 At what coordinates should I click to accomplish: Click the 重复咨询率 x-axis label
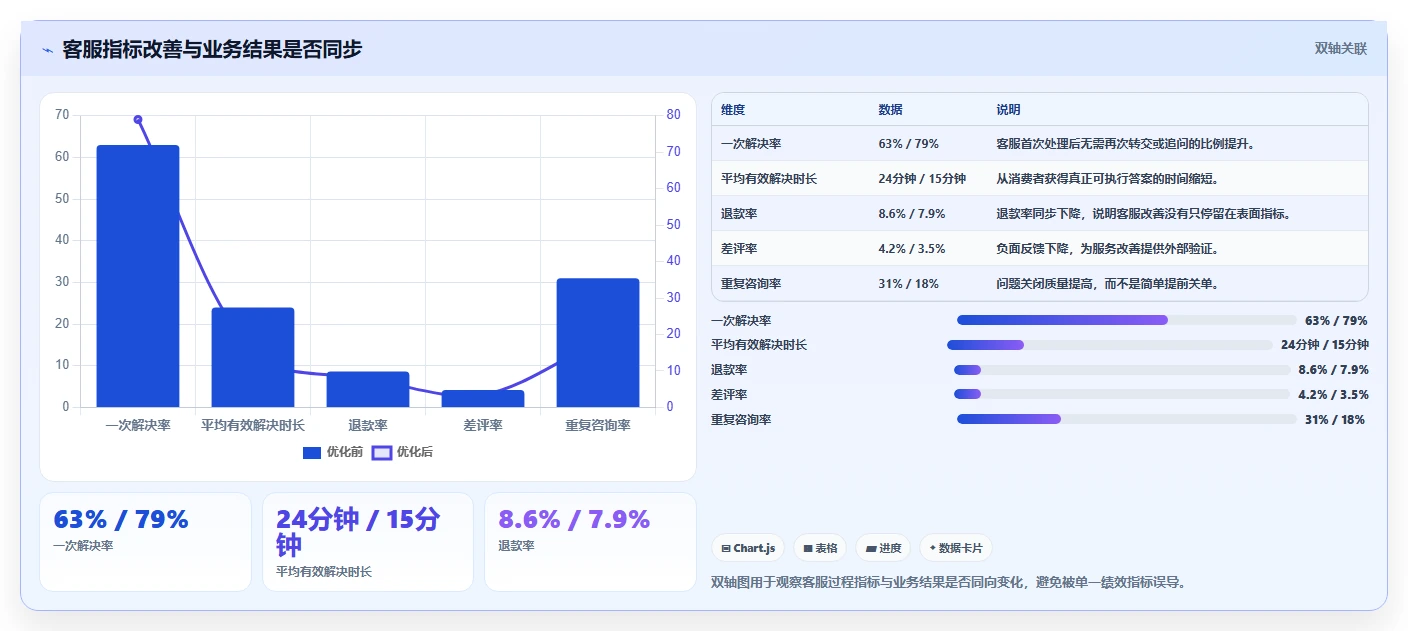tap(598, 425)
